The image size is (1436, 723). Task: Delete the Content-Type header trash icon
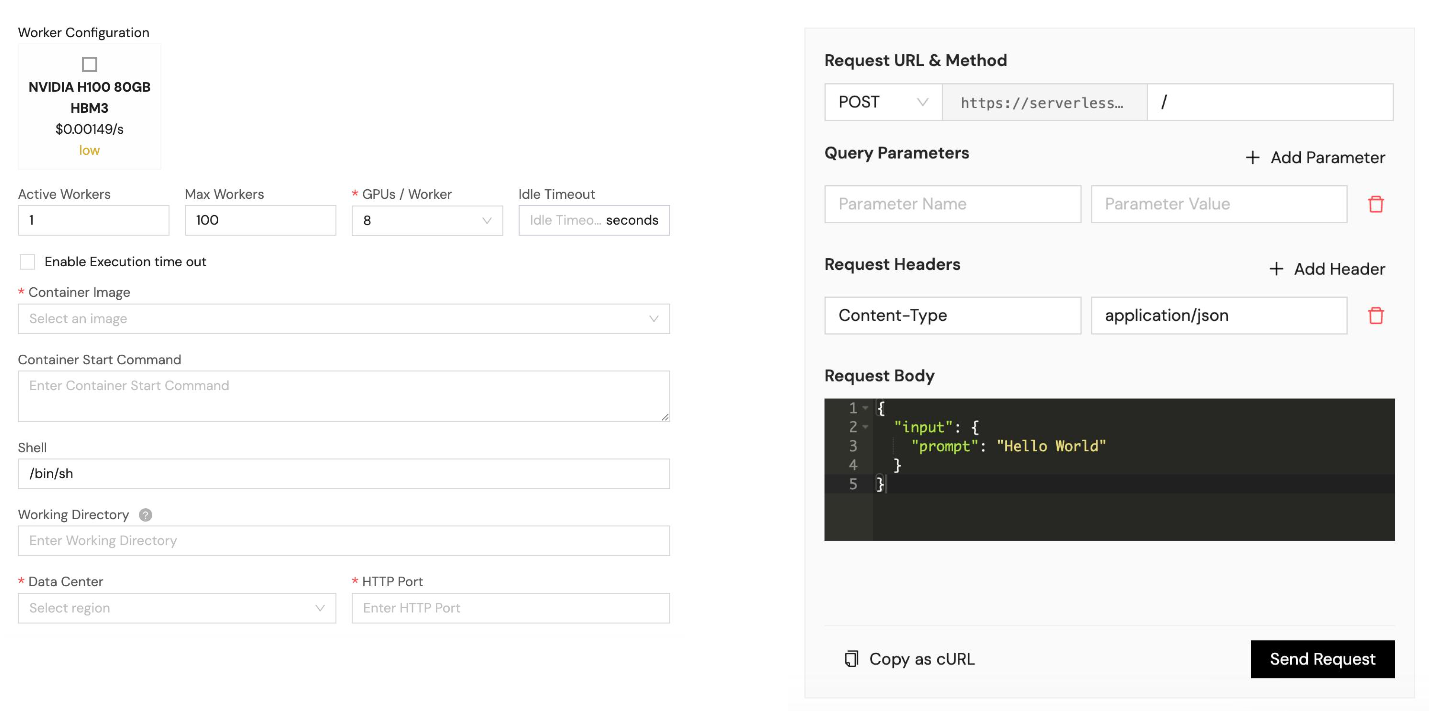pyautogui.click(x=1376, y=315)
